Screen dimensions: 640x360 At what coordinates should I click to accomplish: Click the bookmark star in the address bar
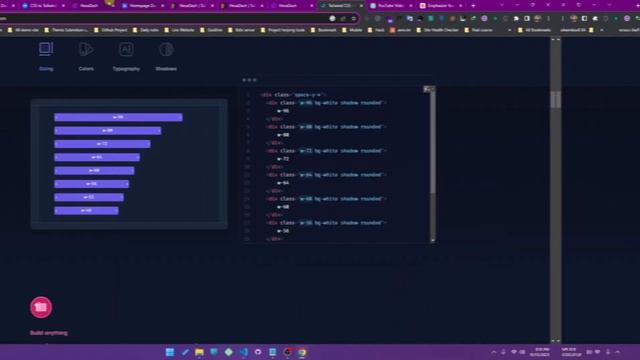click(x=353, y=18)
